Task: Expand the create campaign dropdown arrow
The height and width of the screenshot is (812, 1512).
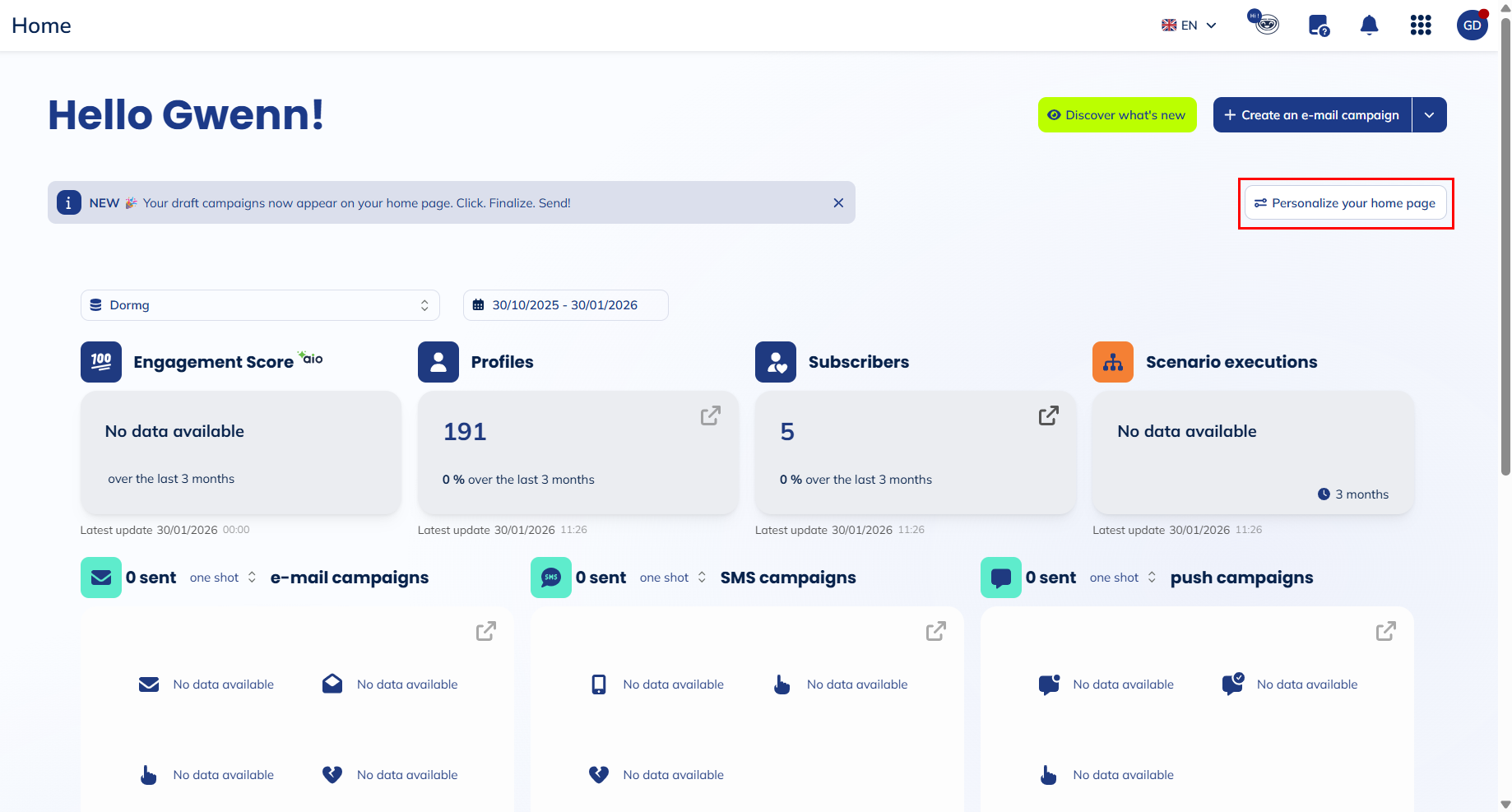Action: coord(1430,114)
